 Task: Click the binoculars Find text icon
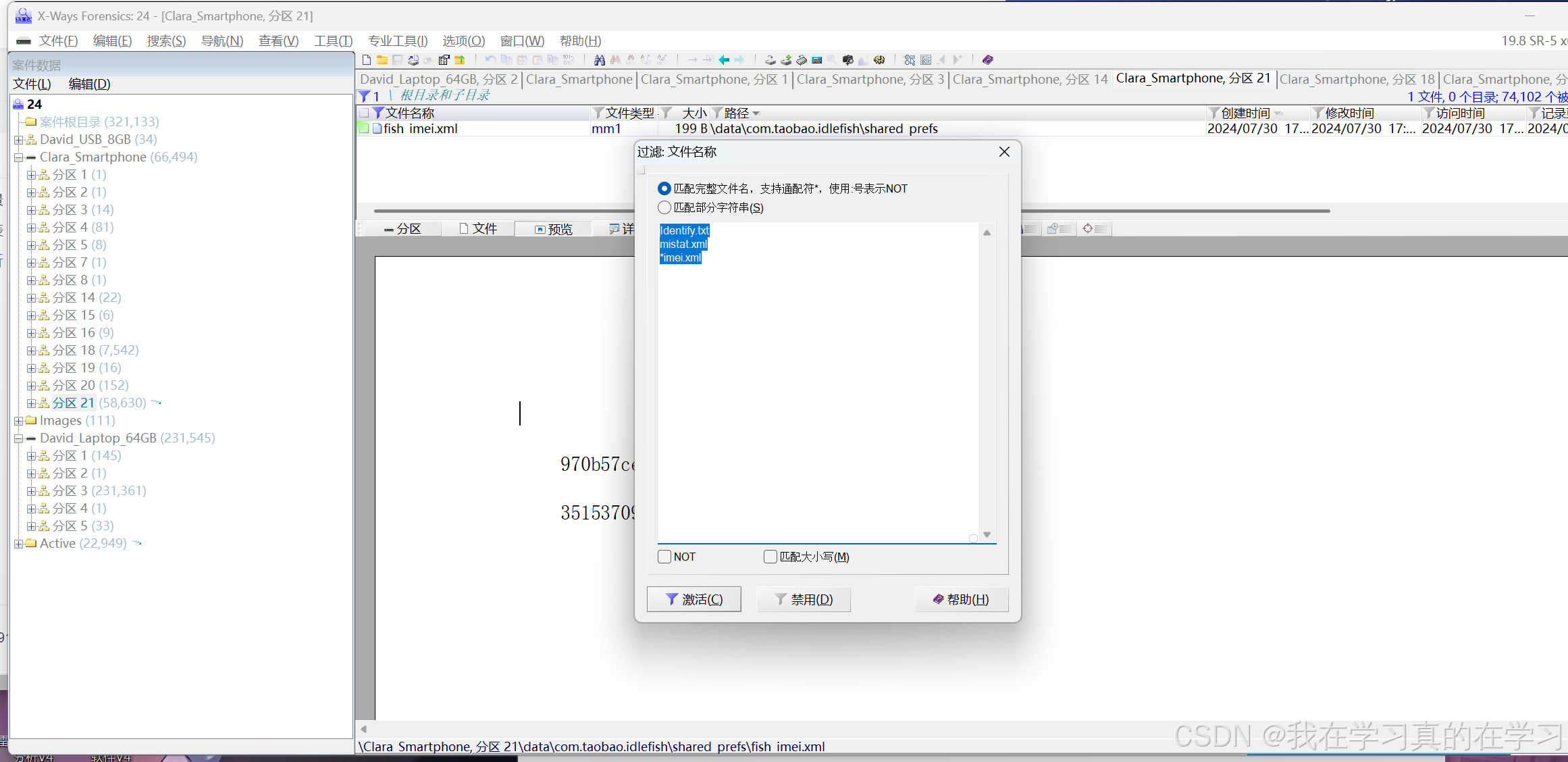tap(599, 60)
